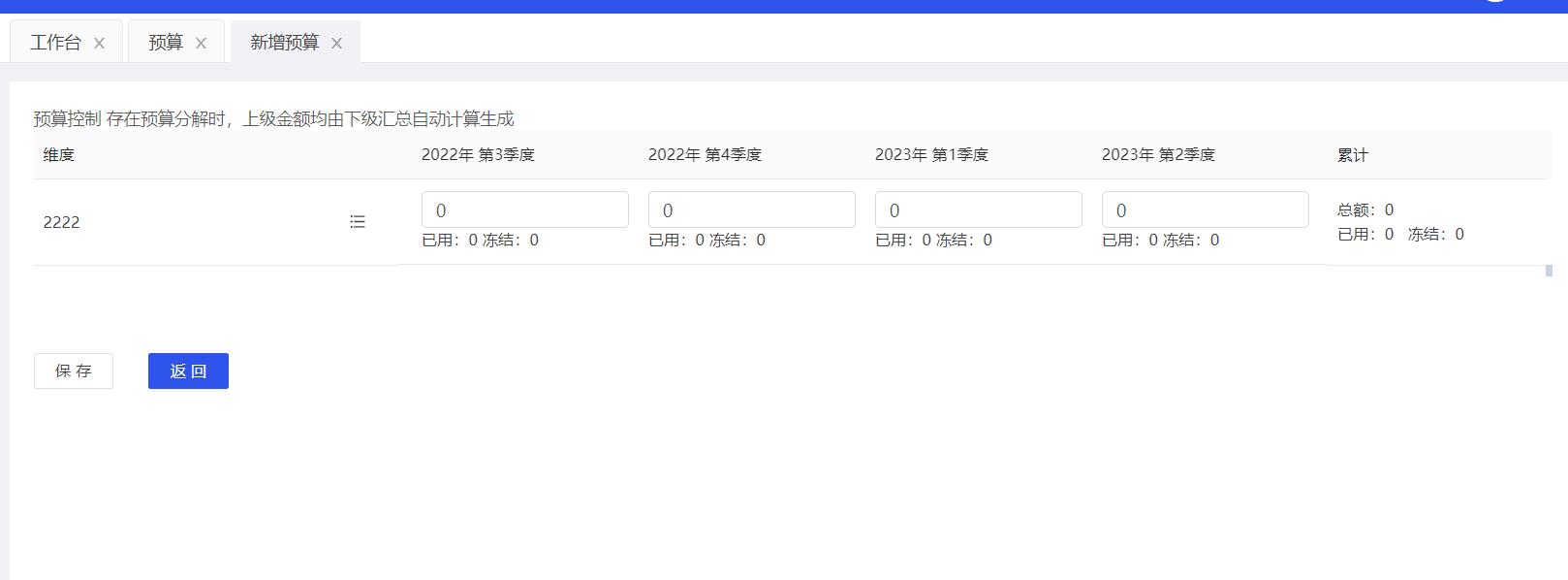Open the list icon in row 2222

[x=358, y=222]
